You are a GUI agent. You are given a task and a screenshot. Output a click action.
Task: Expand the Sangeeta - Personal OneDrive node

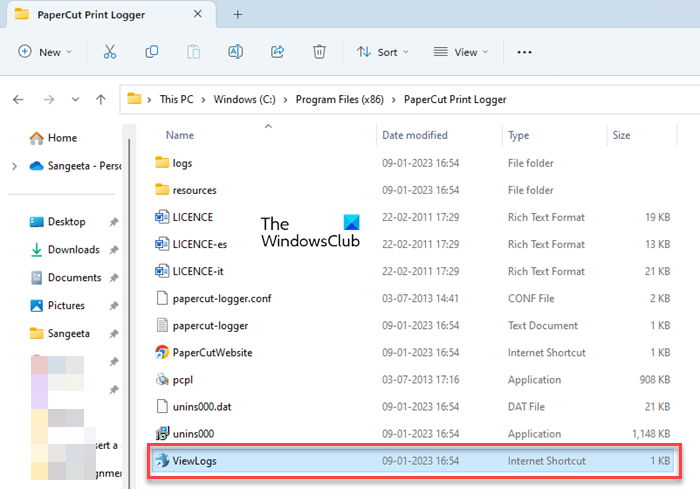(x=14, y=166)
